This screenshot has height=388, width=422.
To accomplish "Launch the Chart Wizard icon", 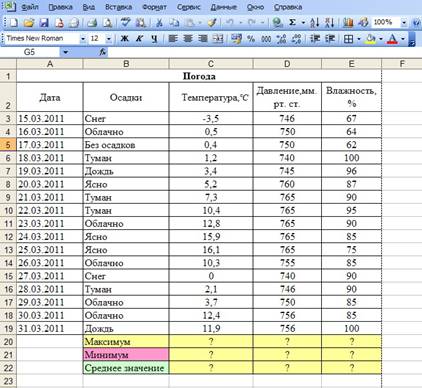I will tap(348, 23).
